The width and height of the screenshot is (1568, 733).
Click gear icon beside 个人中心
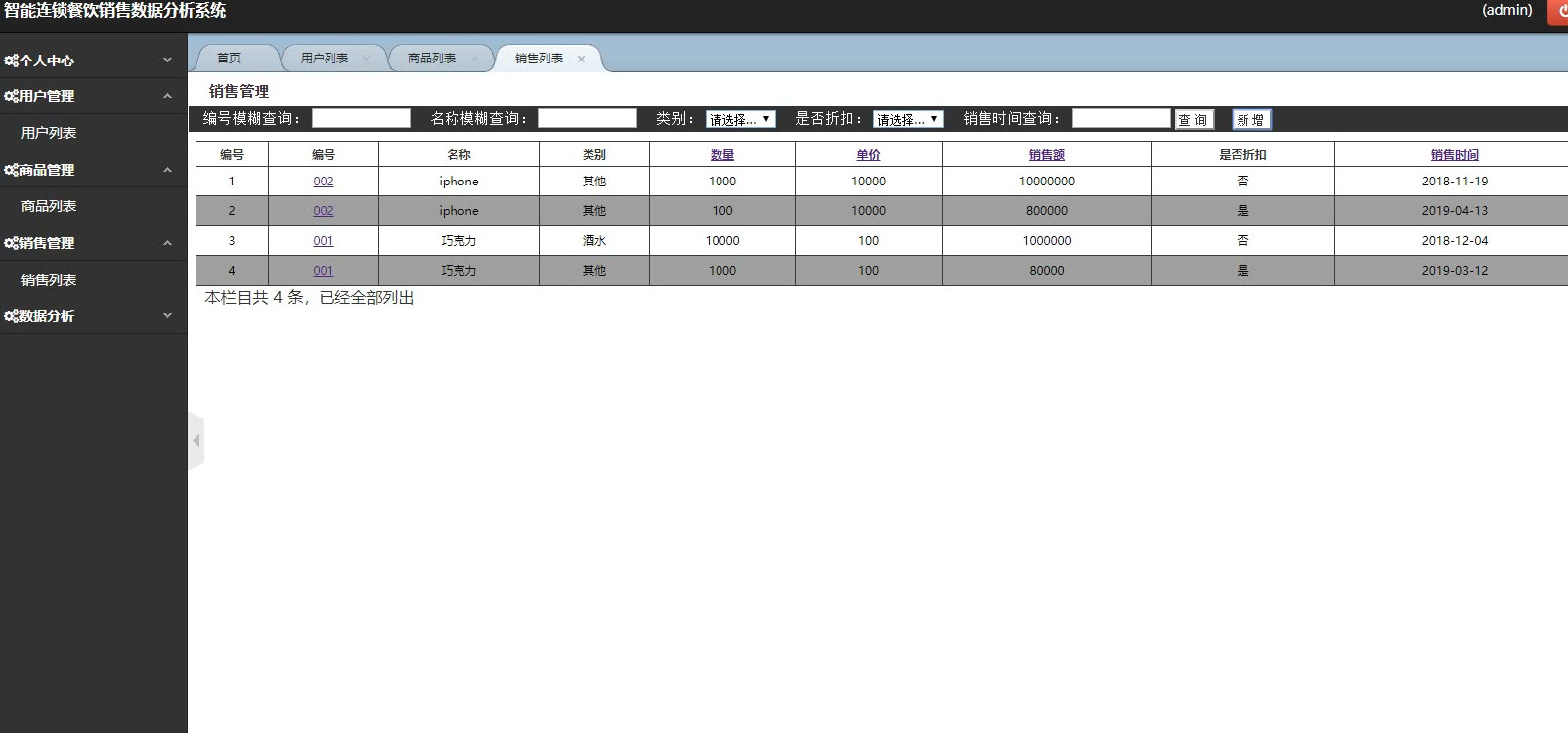(11, 61)
